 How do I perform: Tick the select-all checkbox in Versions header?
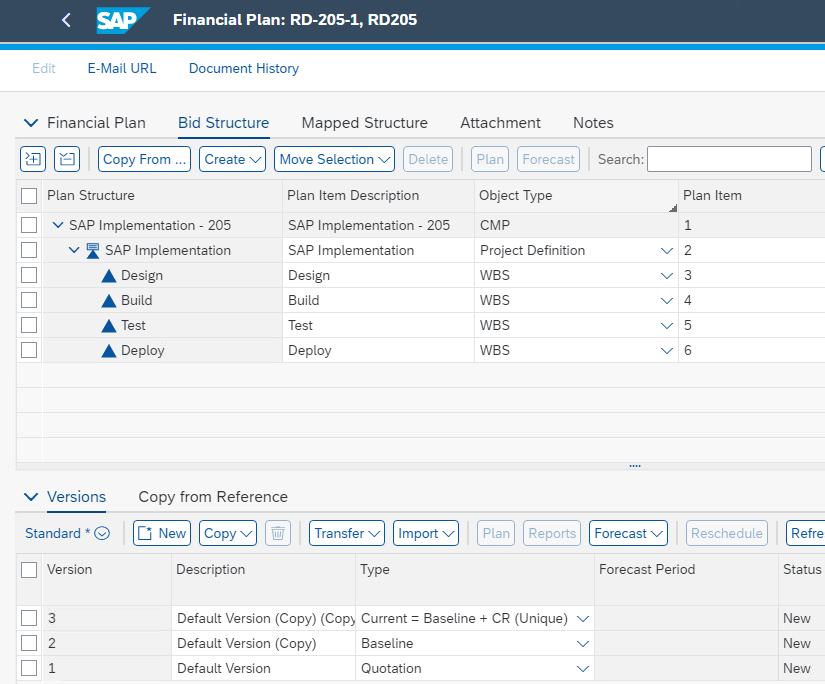(x=29, y=570)
